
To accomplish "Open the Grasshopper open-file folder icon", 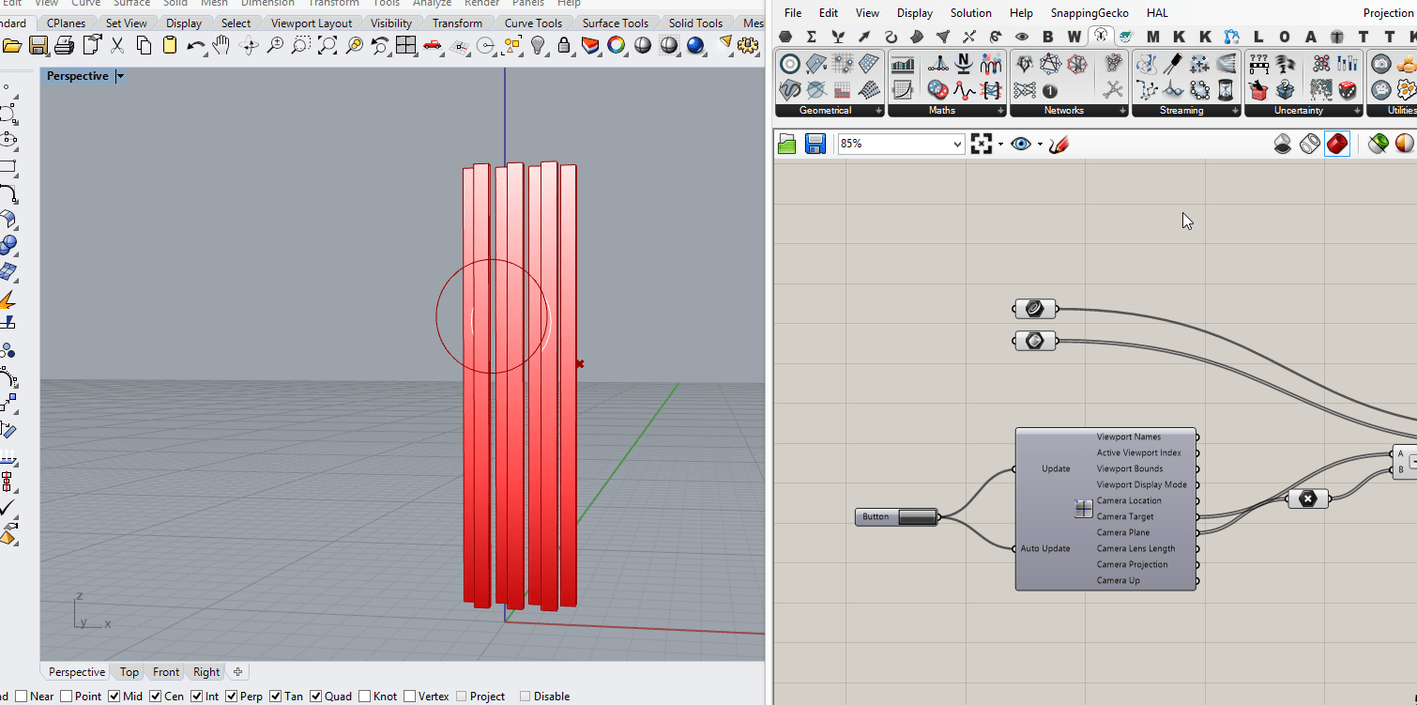I will tap(787, 144).
